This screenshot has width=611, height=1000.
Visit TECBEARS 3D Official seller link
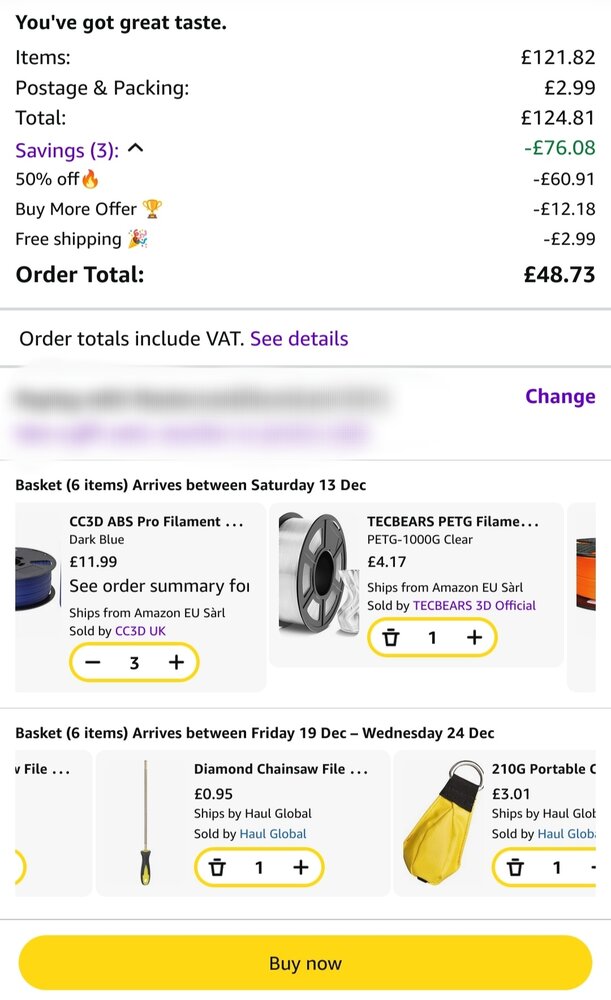pos(474,605)
